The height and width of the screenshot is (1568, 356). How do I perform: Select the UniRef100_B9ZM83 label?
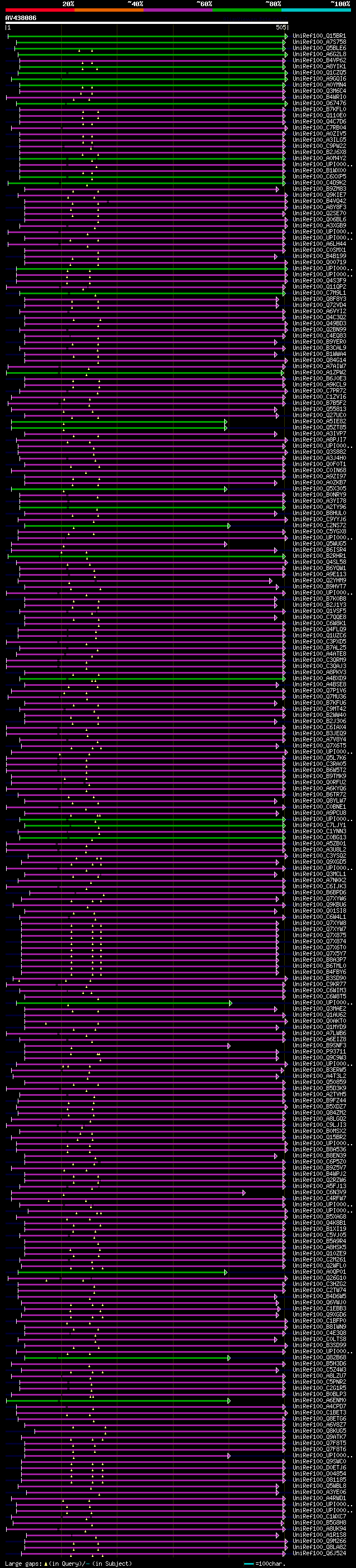coord(319,189)
